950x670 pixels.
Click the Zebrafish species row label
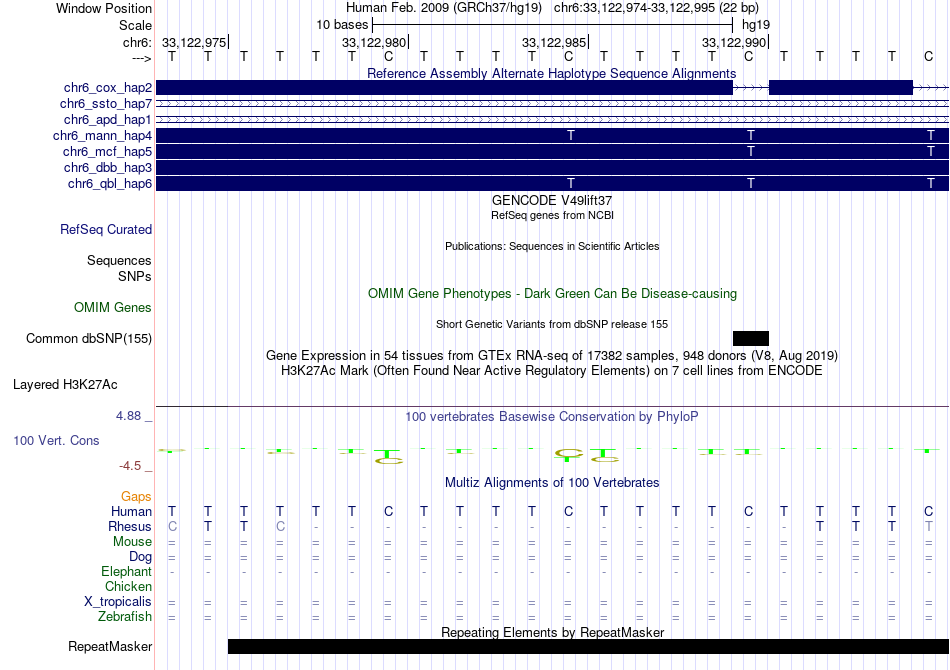(125, 617)
